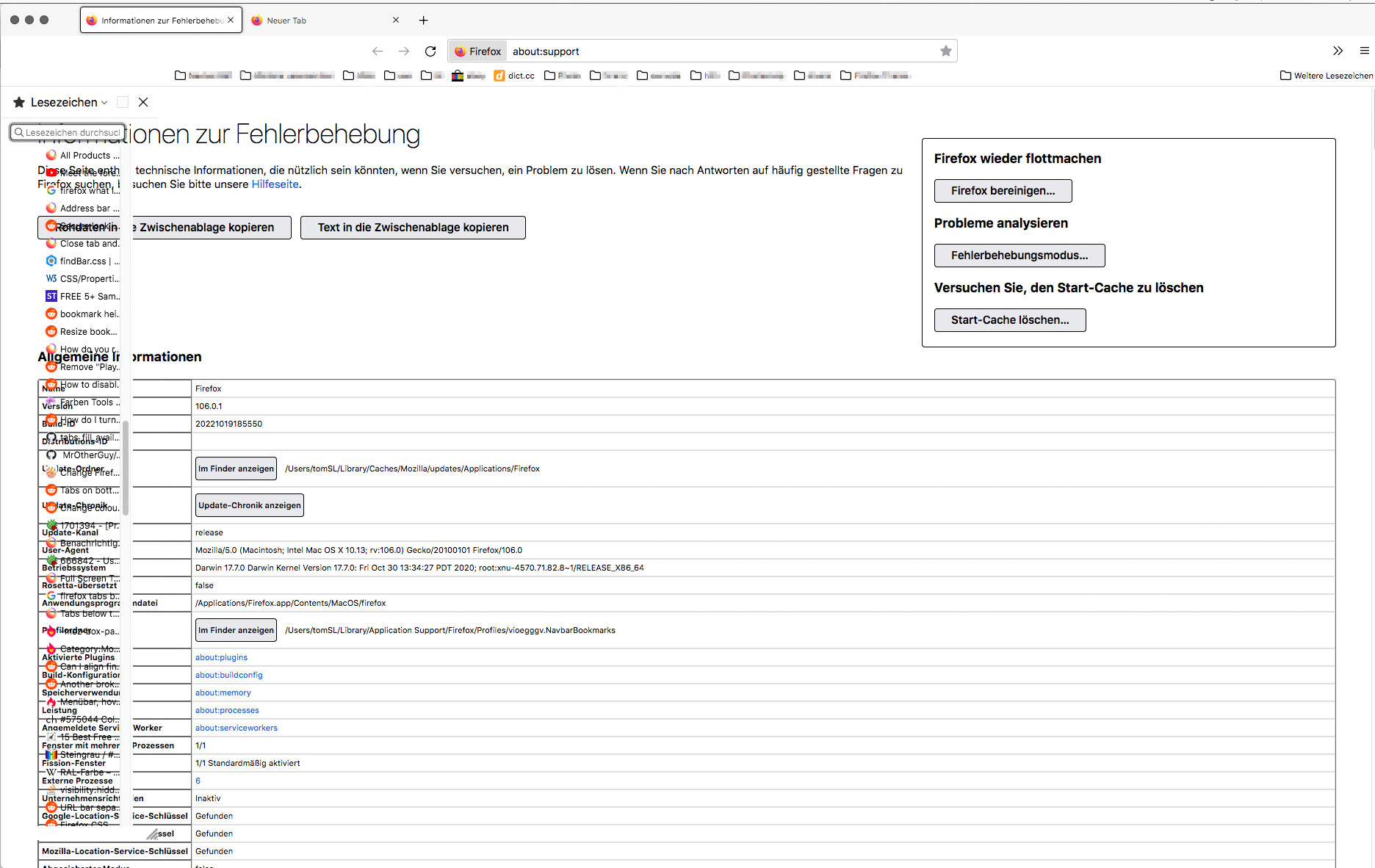Click the W3 favicon beside 'CSS/Properti..'

click(51, 278)
